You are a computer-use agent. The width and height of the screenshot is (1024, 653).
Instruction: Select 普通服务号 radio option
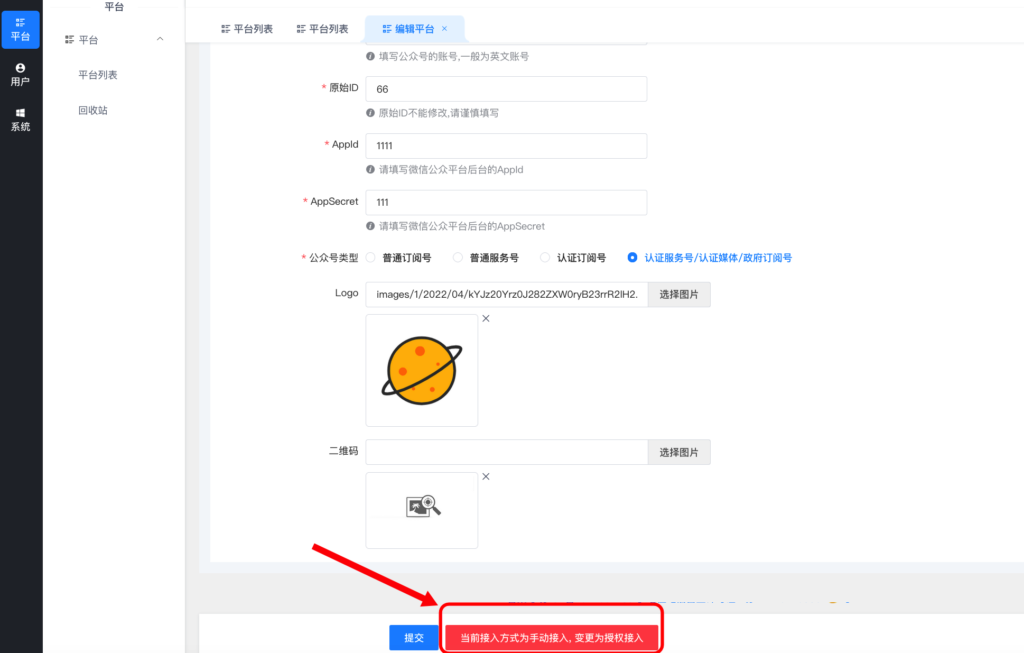pos(459,258)
